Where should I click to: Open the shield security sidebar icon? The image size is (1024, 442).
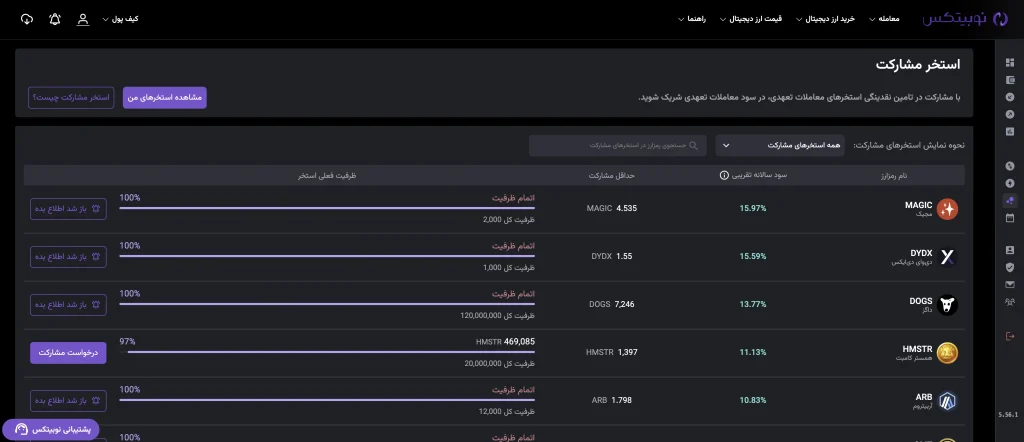point(1010,267)
